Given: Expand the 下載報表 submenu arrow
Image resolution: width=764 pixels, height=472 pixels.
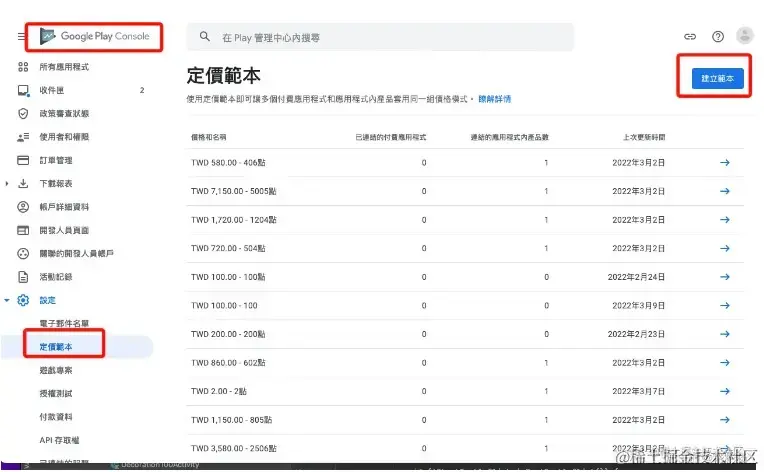Looking at the screenshot, I should (x=6, y=184).
